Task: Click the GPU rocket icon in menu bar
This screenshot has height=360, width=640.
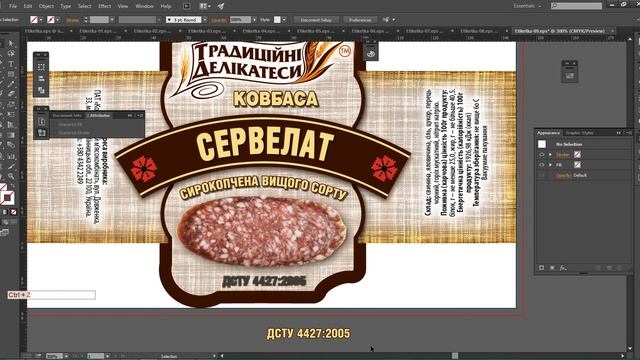Action: [221, 6]
